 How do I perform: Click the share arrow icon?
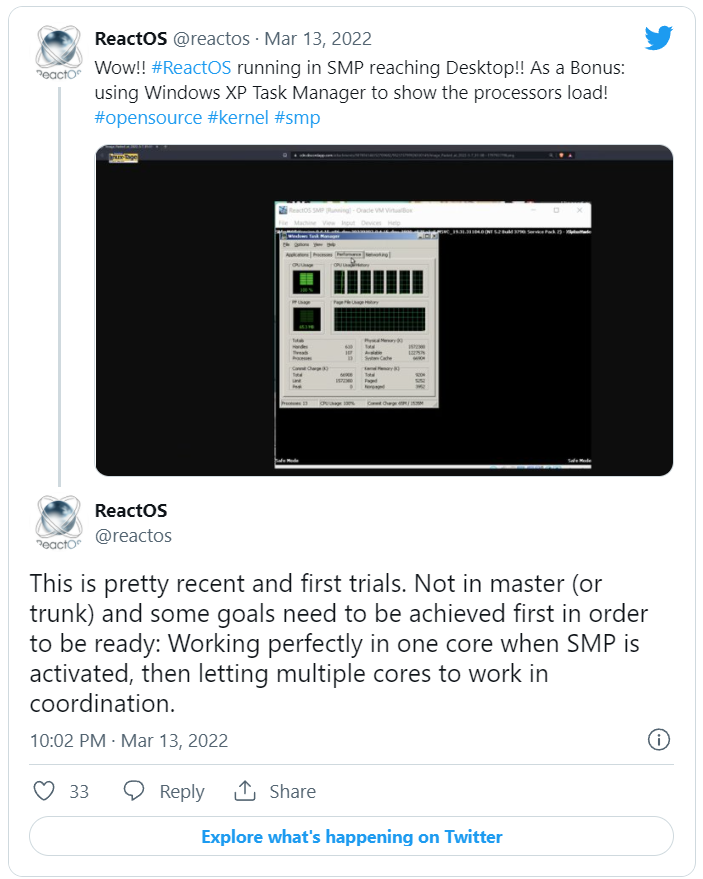(x=245, y=791)
